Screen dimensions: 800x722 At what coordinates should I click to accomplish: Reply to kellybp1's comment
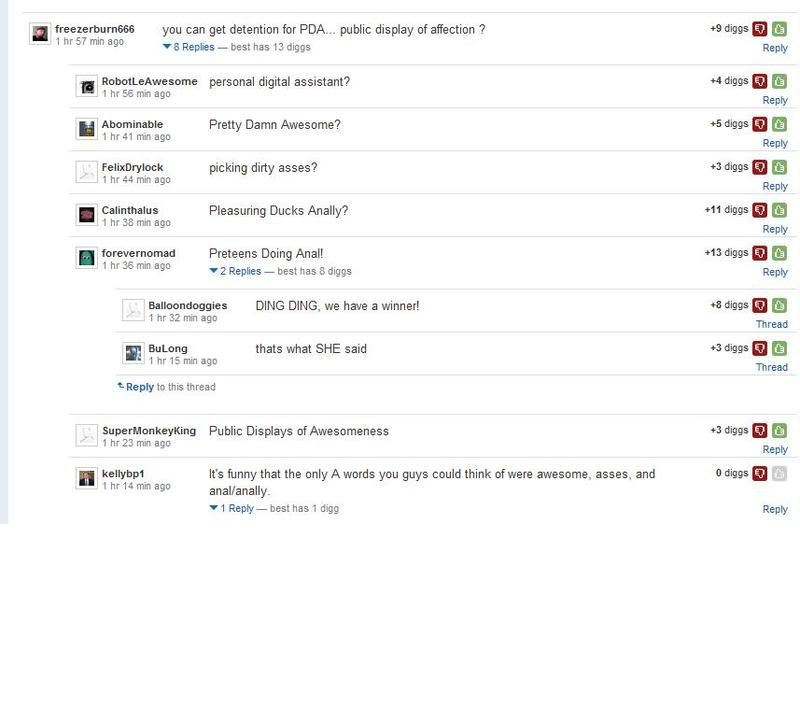point(775,509)
